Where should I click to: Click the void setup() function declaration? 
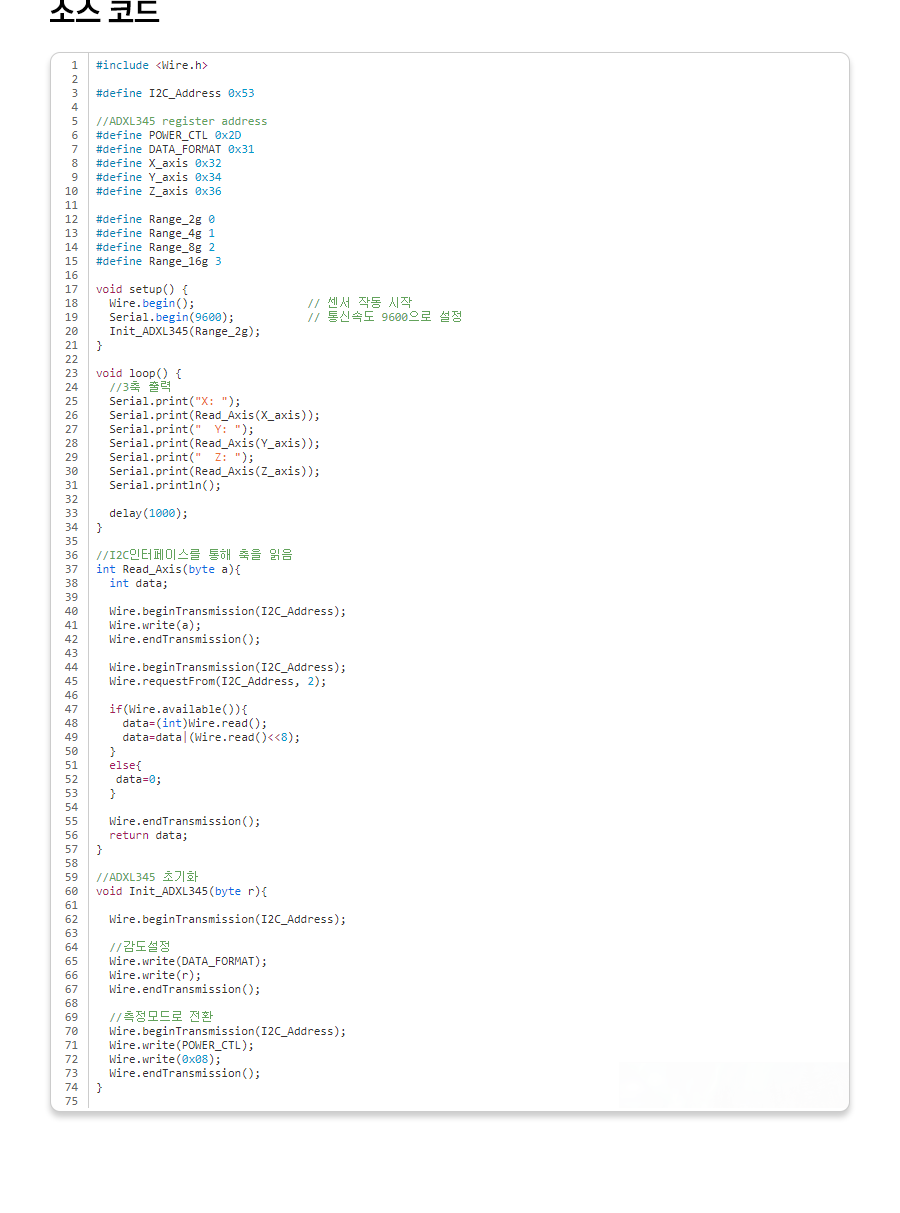coord(141,289)
